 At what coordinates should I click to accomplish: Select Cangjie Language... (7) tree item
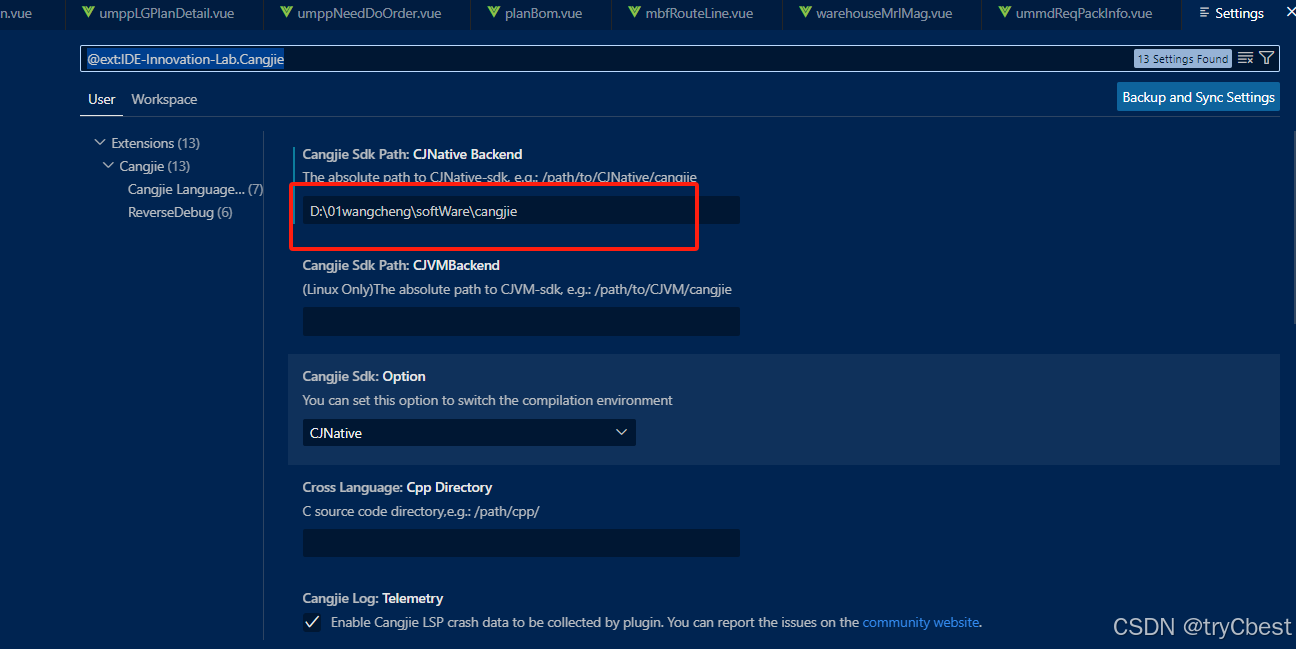click(195, 189)
